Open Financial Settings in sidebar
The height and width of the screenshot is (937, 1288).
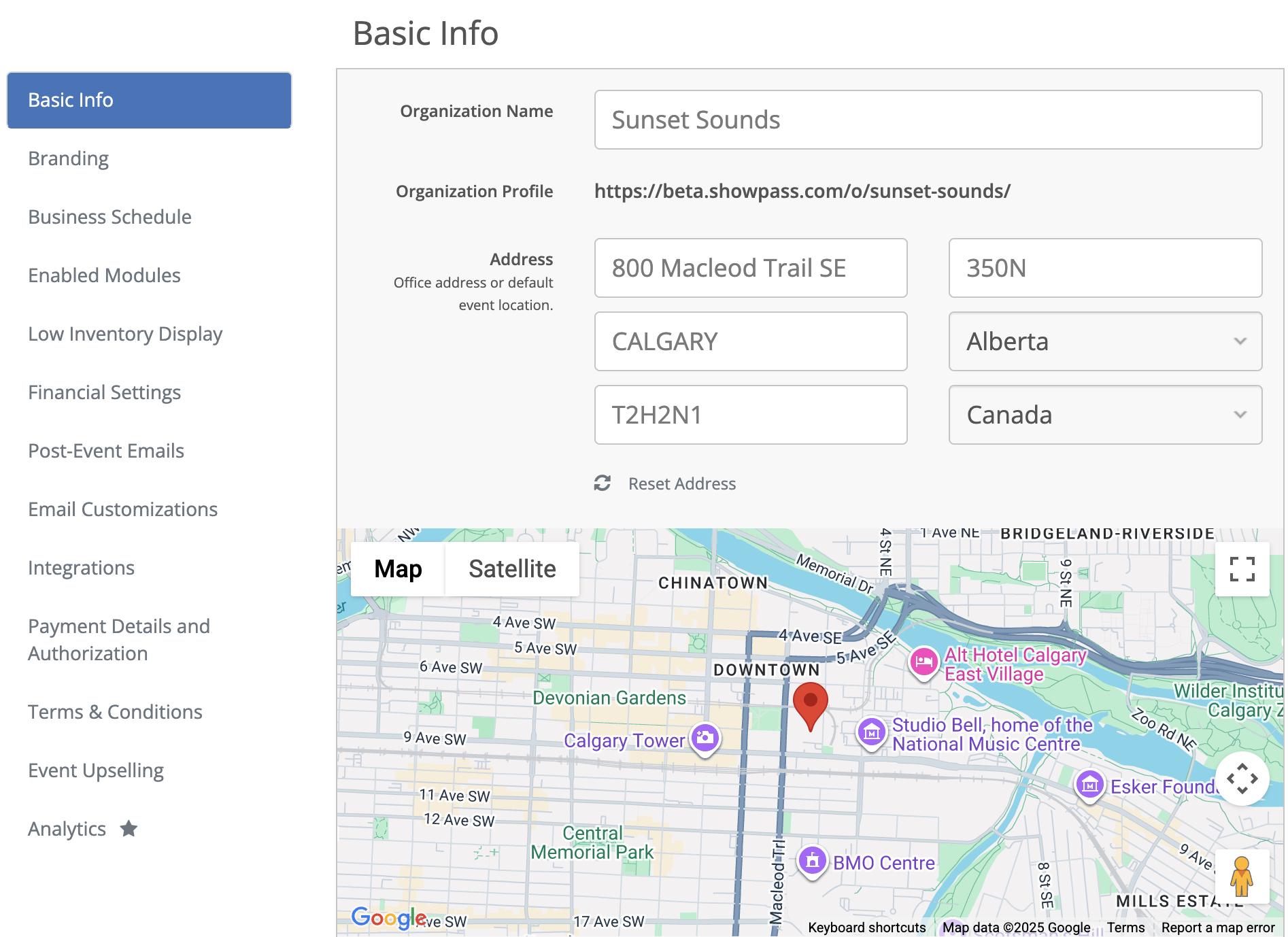coord(105,392)
